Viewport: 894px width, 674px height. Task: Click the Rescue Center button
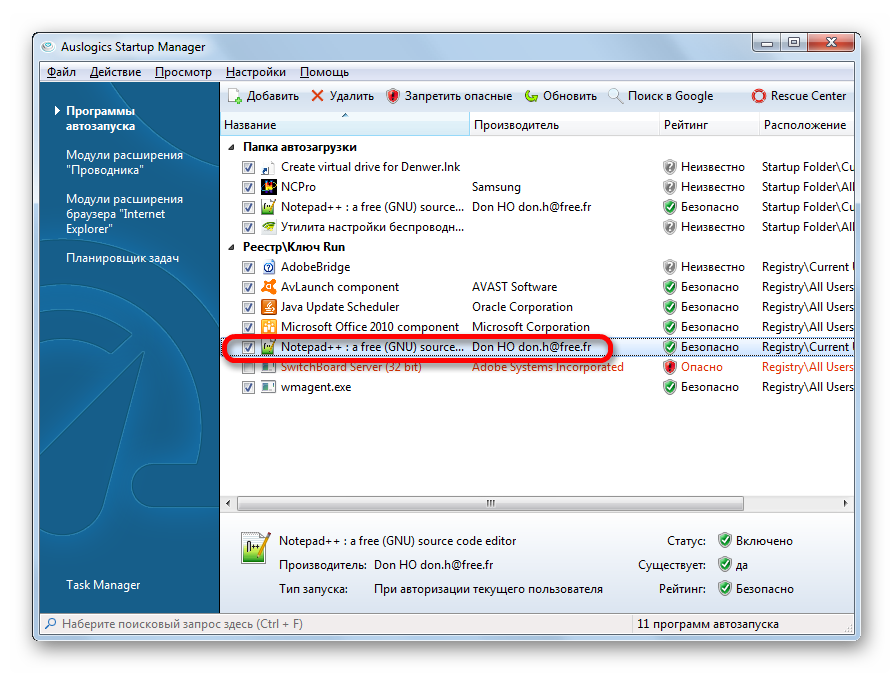point(799,96)
